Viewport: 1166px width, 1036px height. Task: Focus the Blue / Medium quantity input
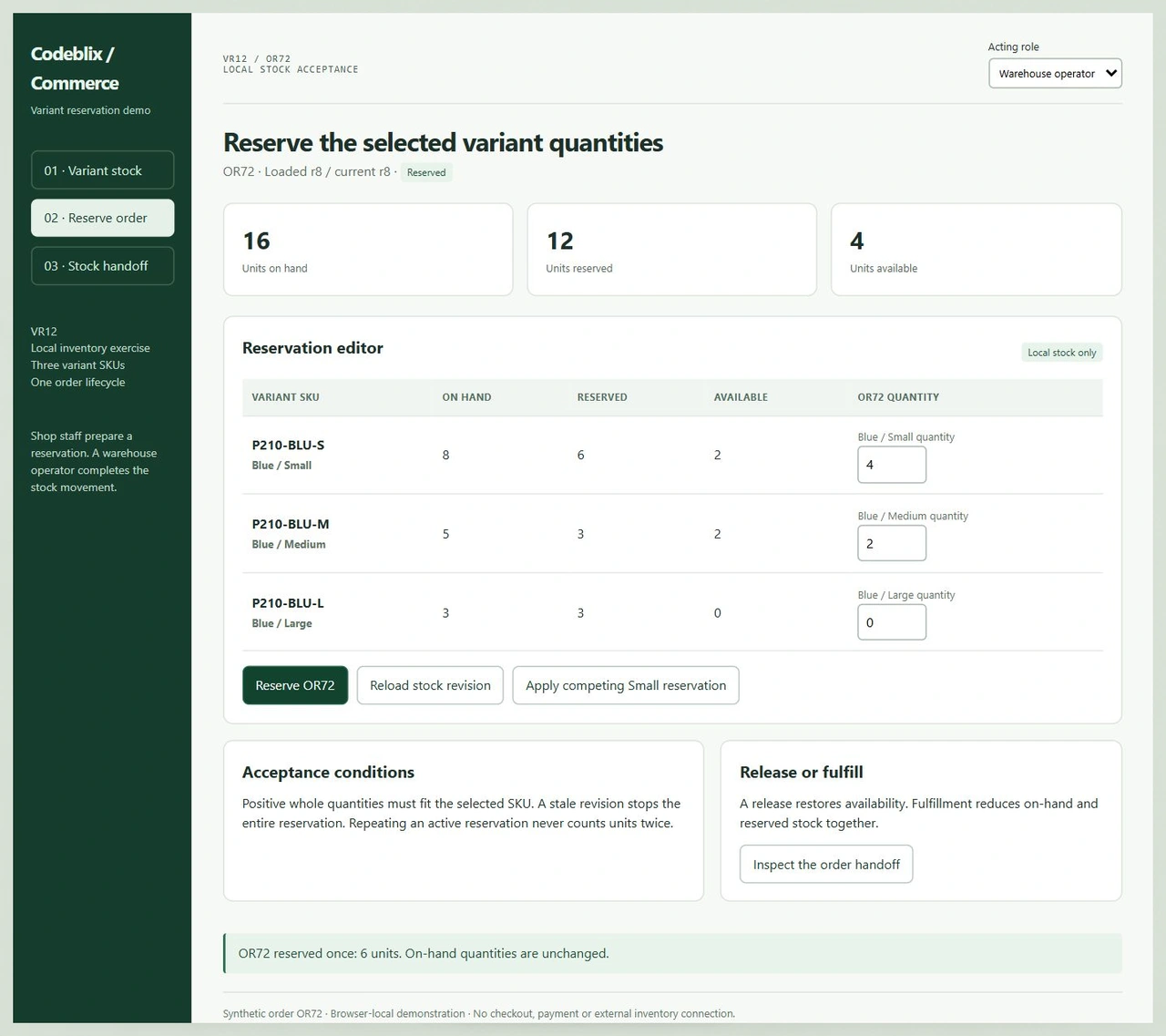[x=892, y=543]
